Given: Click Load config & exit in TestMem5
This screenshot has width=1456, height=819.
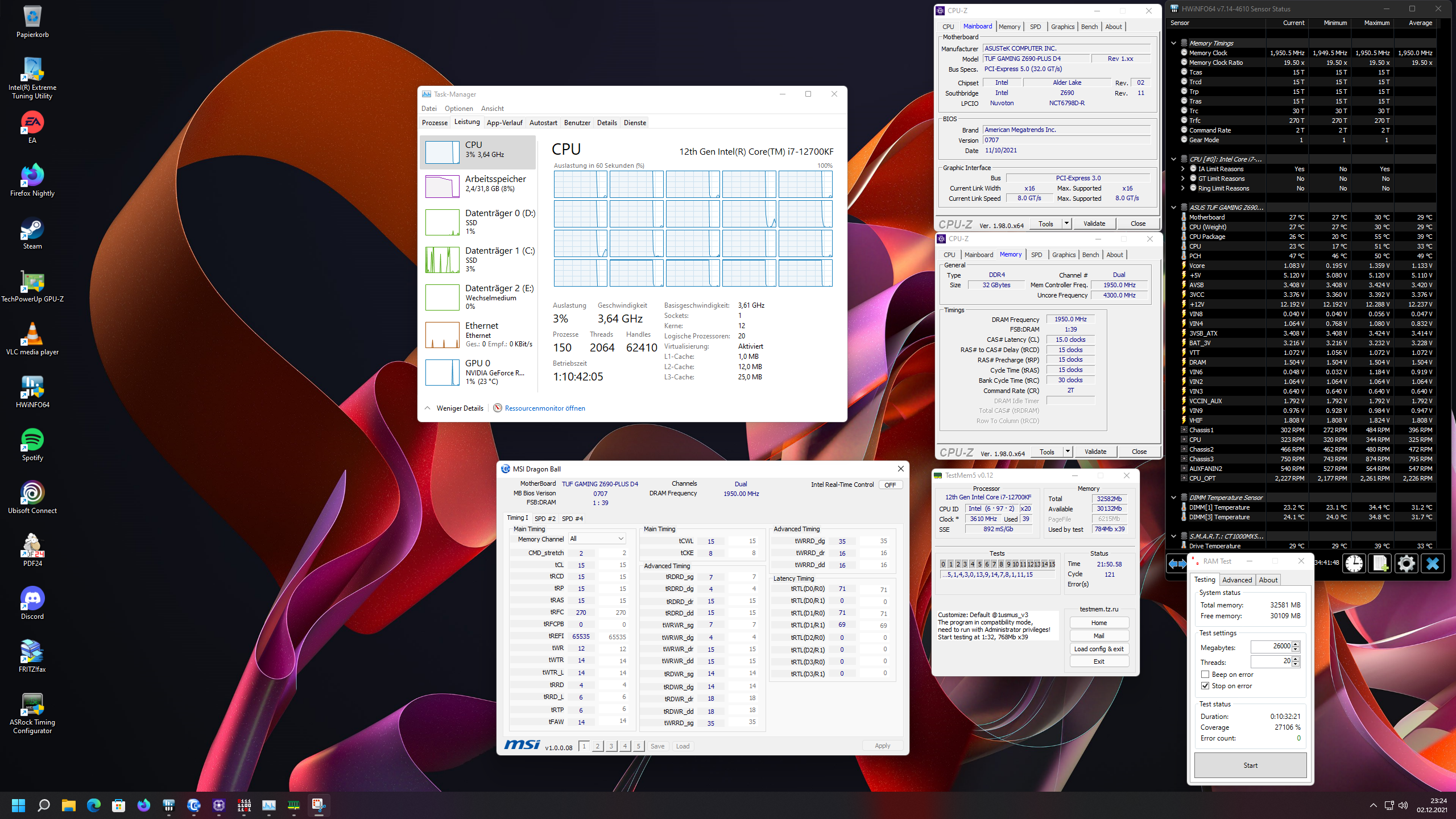Looking at the screenshot, I should click(x=1099, y=649).
